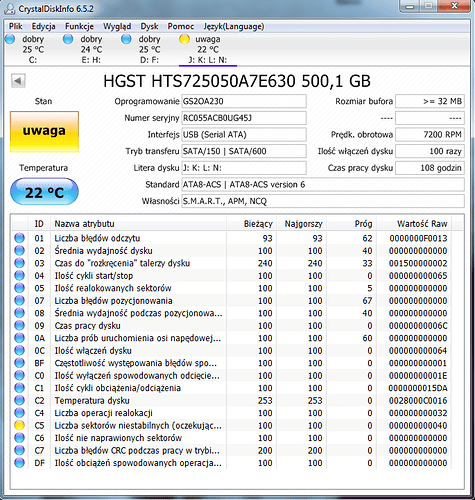Image resolution: width=475 pixels, height=500 pixels.
Task: Click the rotation speed value 7200 RPM
Action: coord(430,135)
